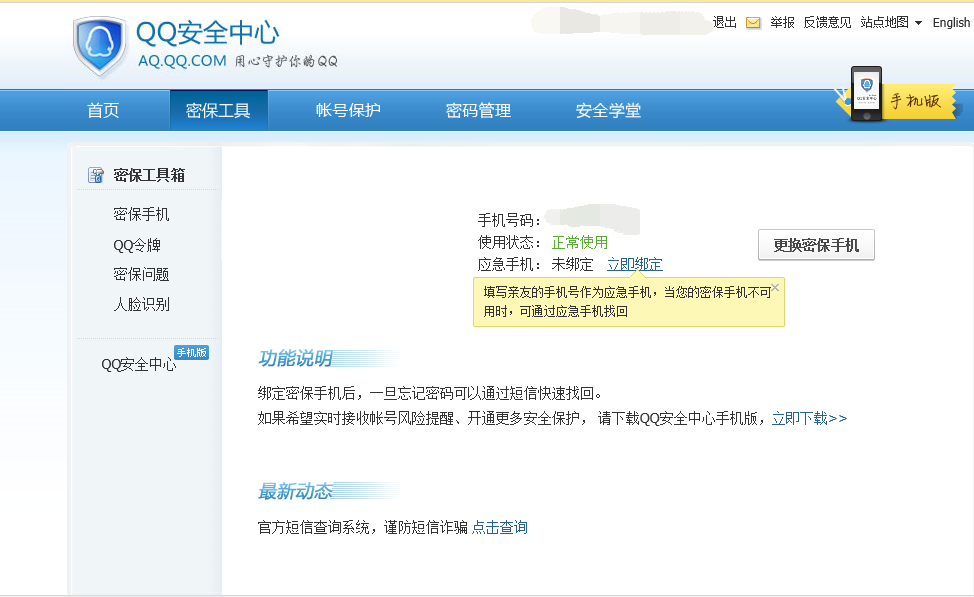
Task: Click the 用心守护你的QQ slogan text
Action: (286, 62)
